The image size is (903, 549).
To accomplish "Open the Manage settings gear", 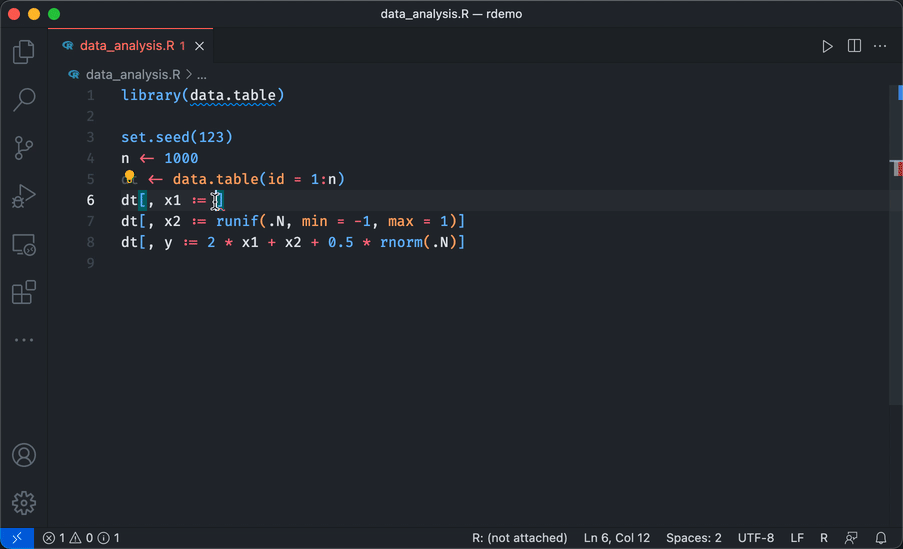I will point(24,502).
